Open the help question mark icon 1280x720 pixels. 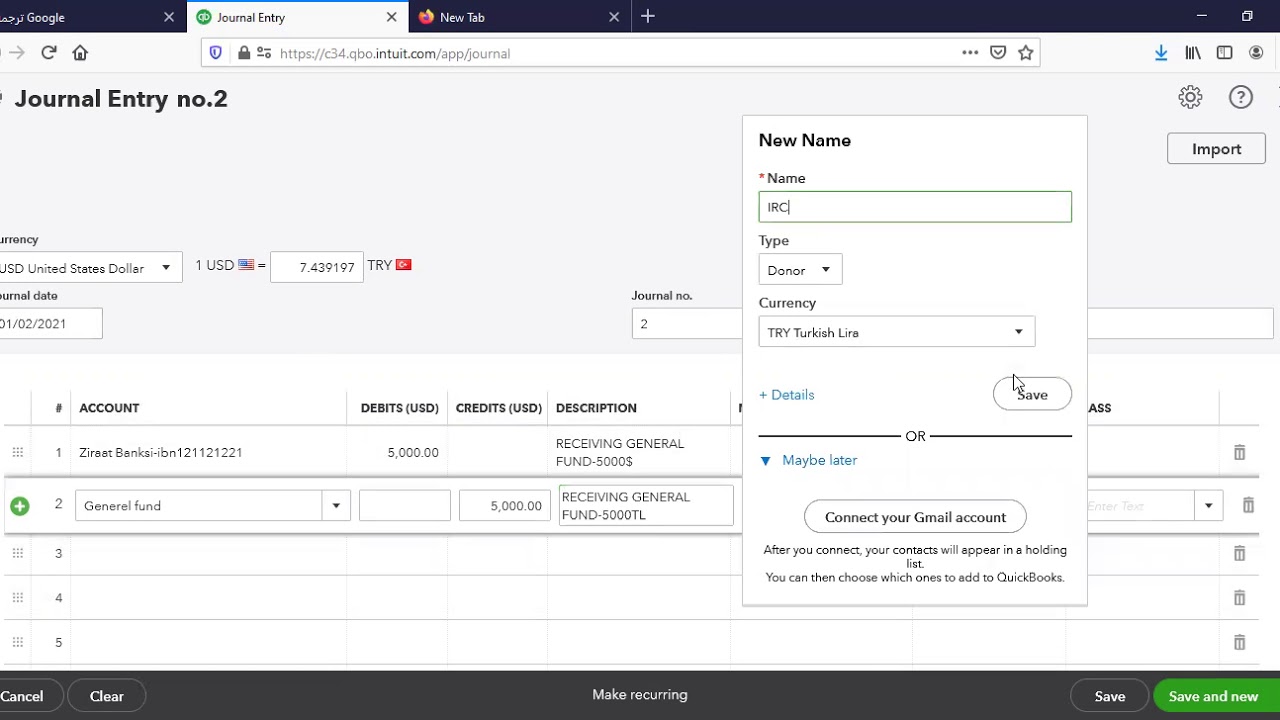(x=1241, y=97)
